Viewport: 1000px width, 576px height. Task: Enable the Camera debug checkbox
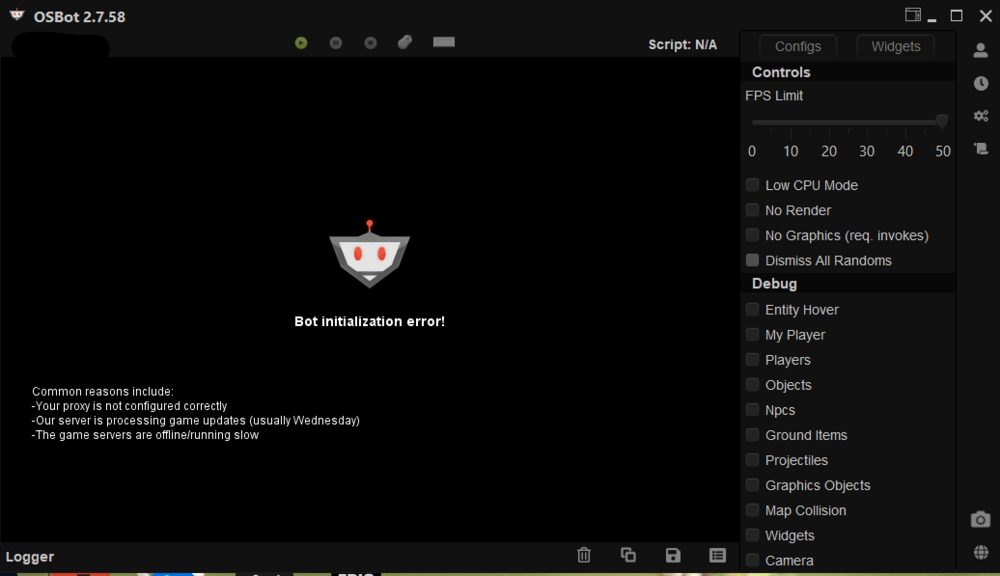tap(753, 560)
